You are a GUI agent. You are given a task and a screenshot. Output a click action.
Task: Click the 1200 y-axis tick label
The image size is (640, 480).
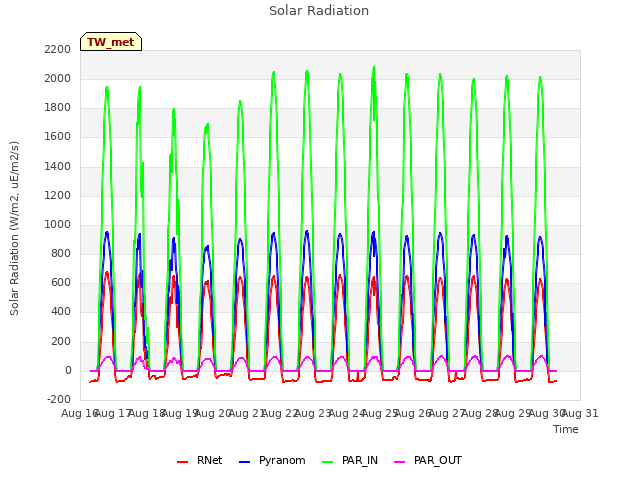point(58,195)
